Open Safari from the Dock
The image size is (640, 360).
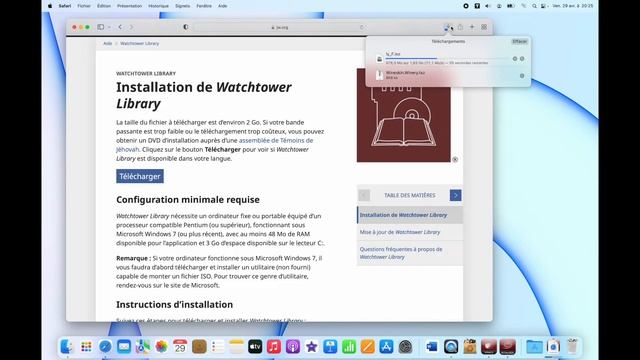(105, 347)
